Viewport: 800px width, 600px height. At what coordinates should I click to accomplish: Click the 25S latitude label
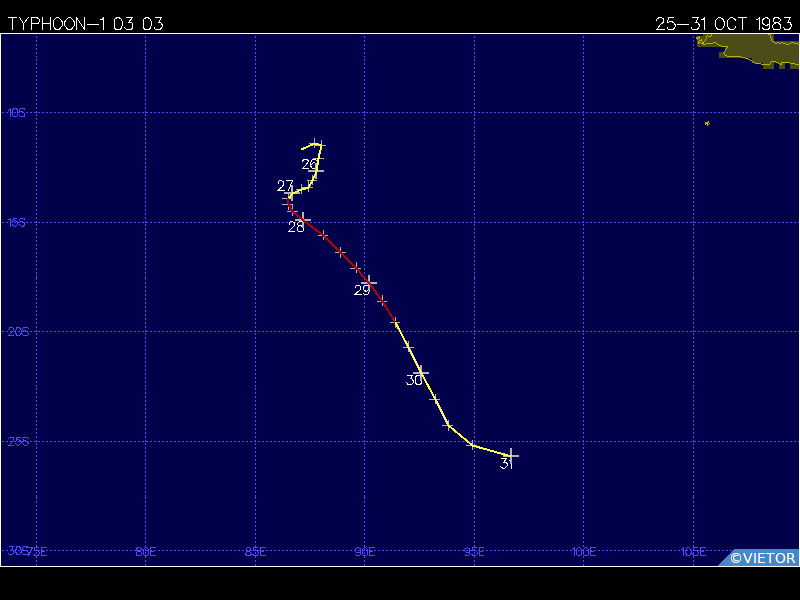click(16, 441)
